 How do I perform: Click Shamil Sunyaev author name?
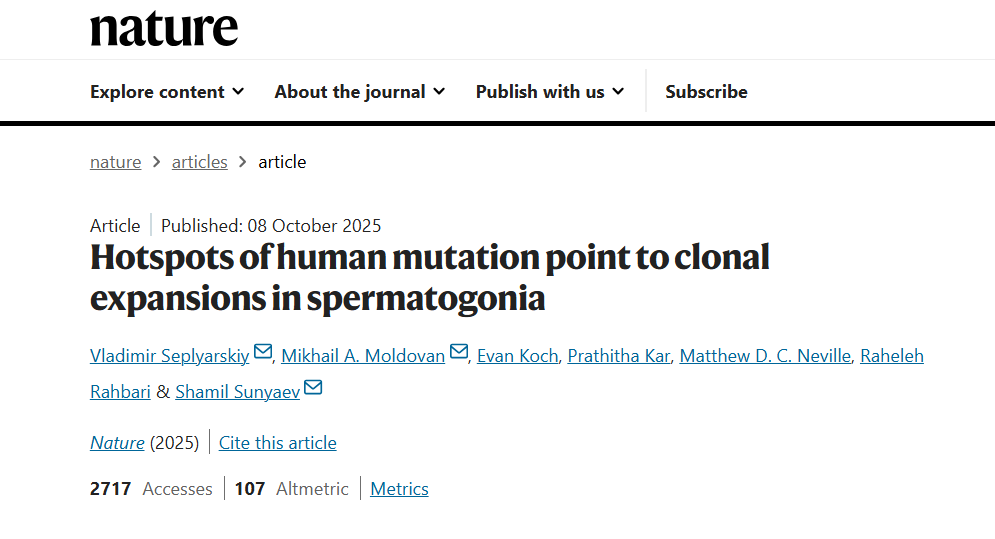click(x=237, y=392)
